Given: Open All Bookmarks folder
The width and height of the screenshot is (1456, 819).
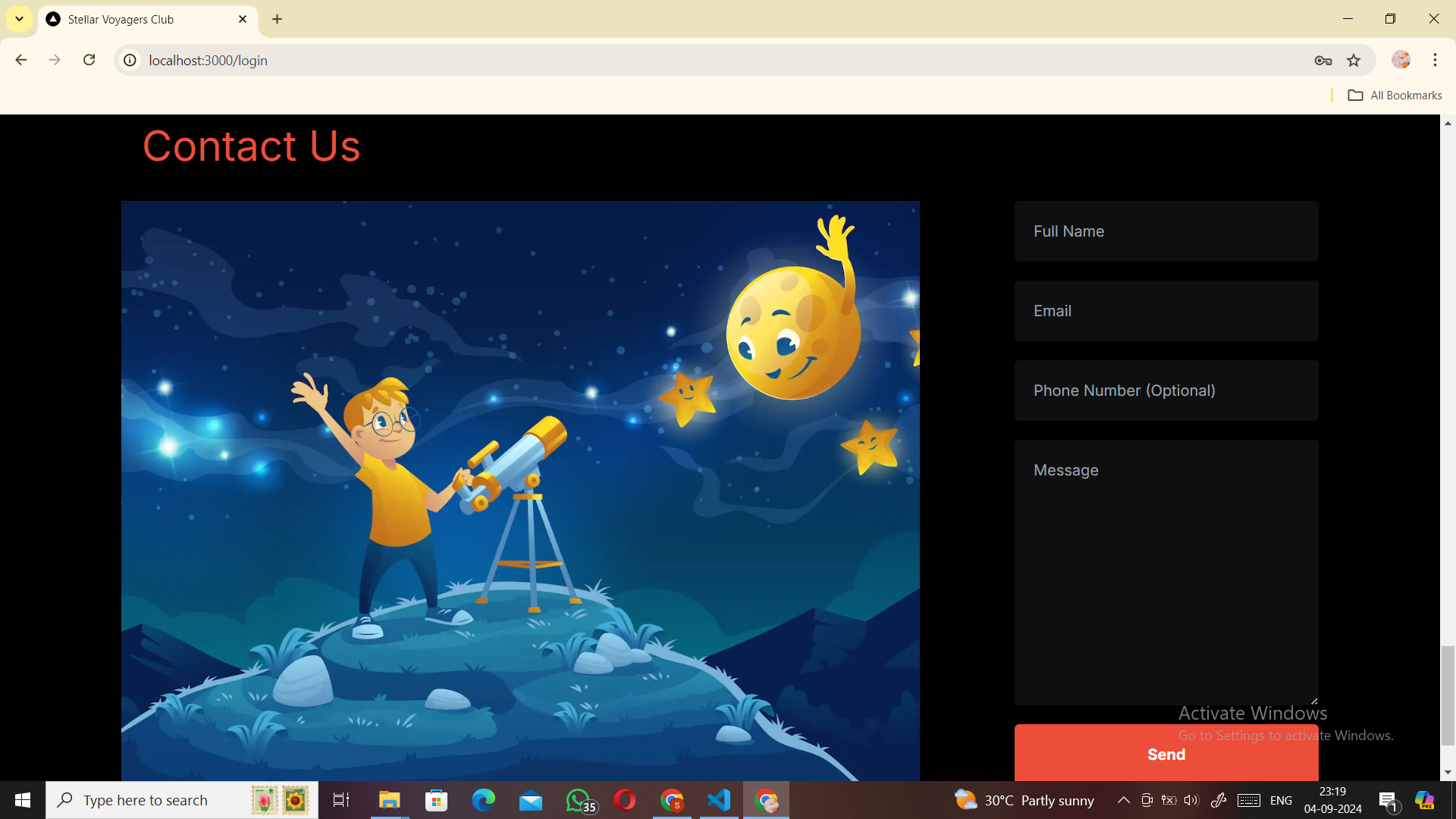Looking at the screenshot, I should click(1395, 95).
